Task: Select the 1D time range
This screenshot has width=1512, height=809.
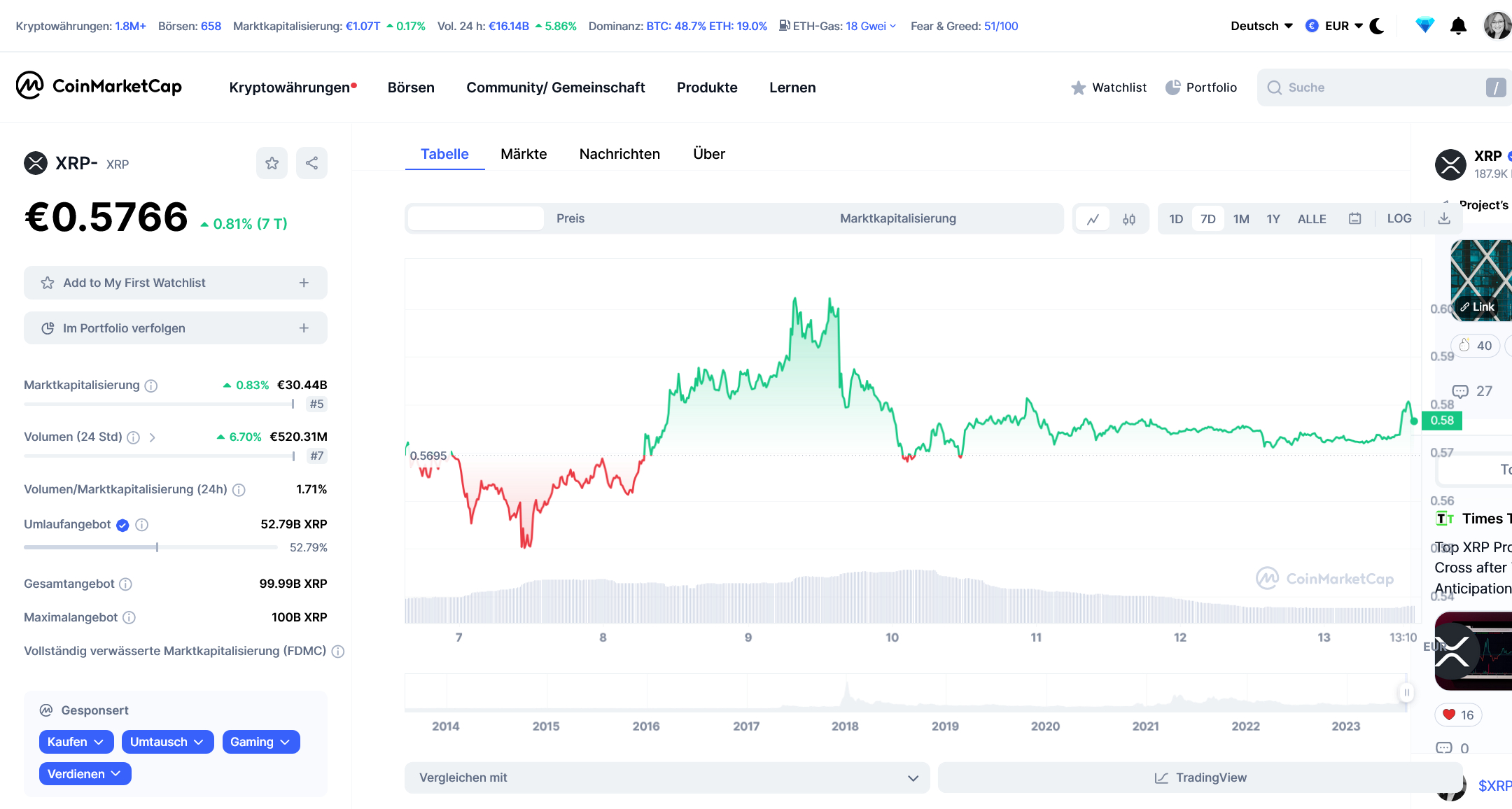Action: coord(1176,219)
